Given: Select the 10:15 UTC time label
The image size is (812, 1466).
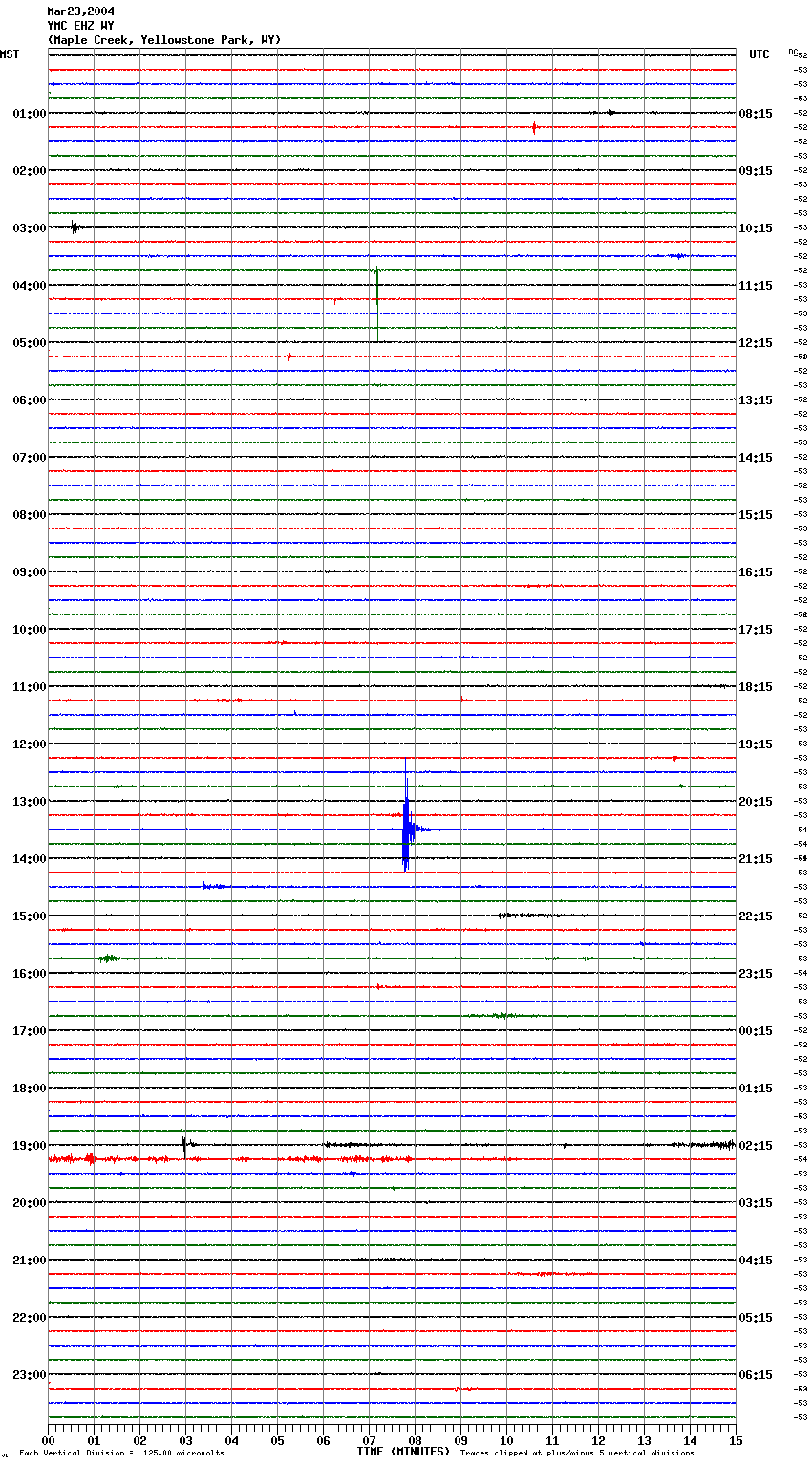Looking at the screenshot, I should point(756,228).
